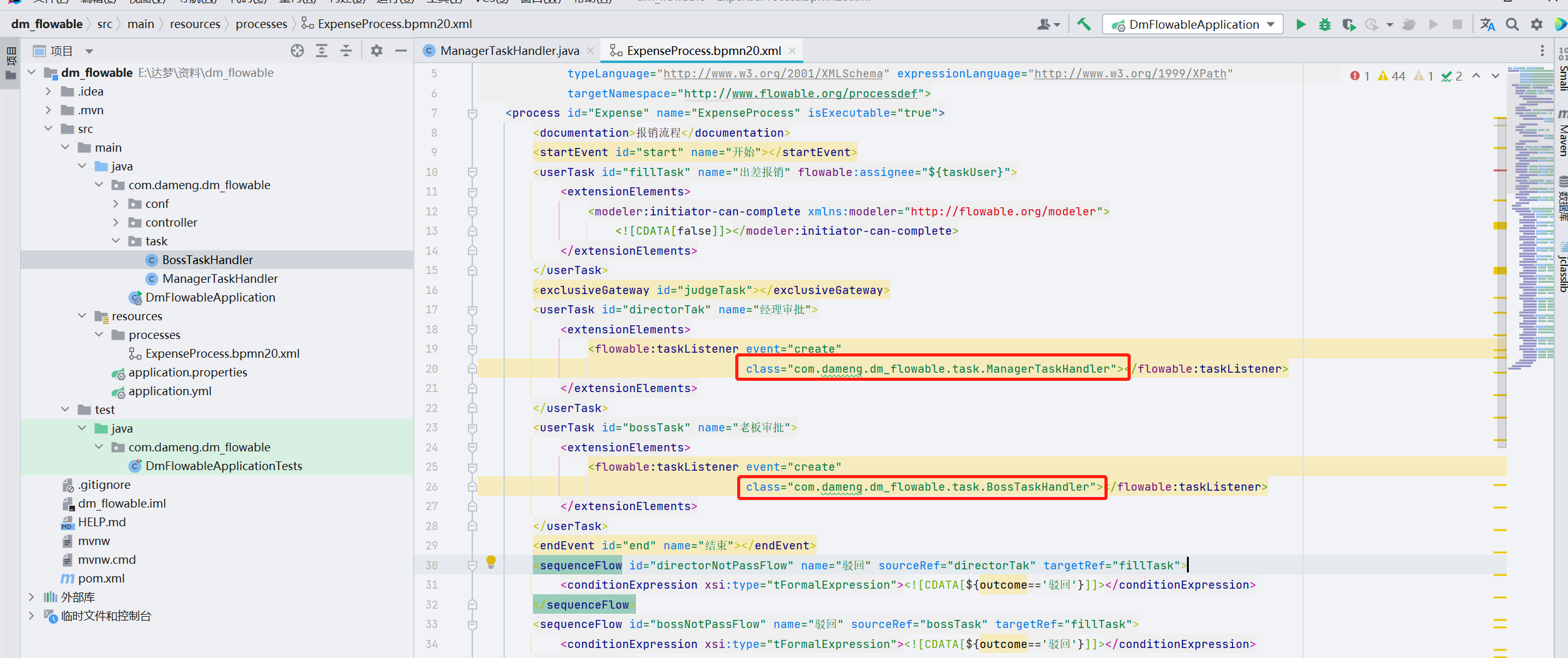Click the profiler run icon

point(1372,24)
